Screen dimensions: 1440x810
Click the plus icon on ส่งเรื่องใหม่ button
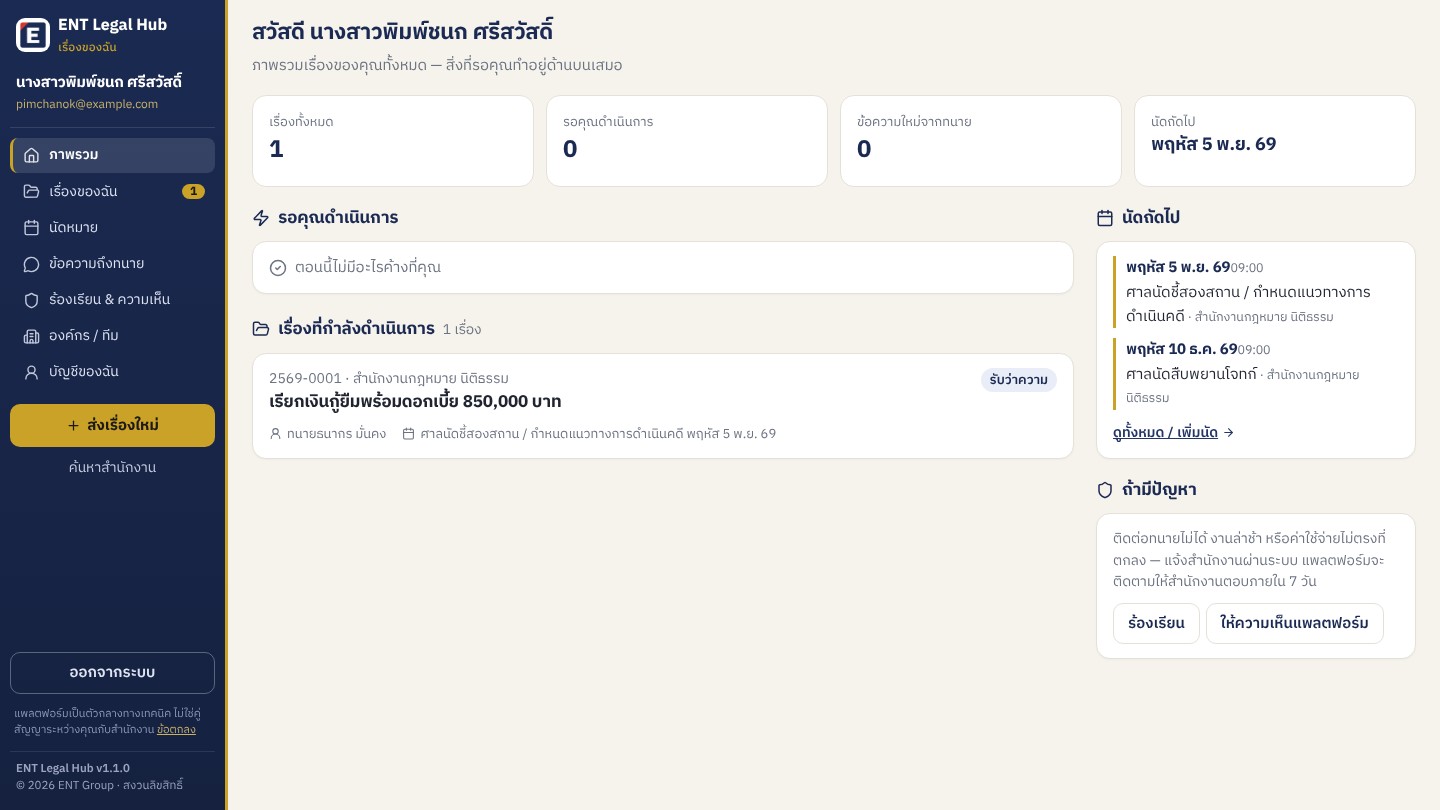tap(73, 426)
